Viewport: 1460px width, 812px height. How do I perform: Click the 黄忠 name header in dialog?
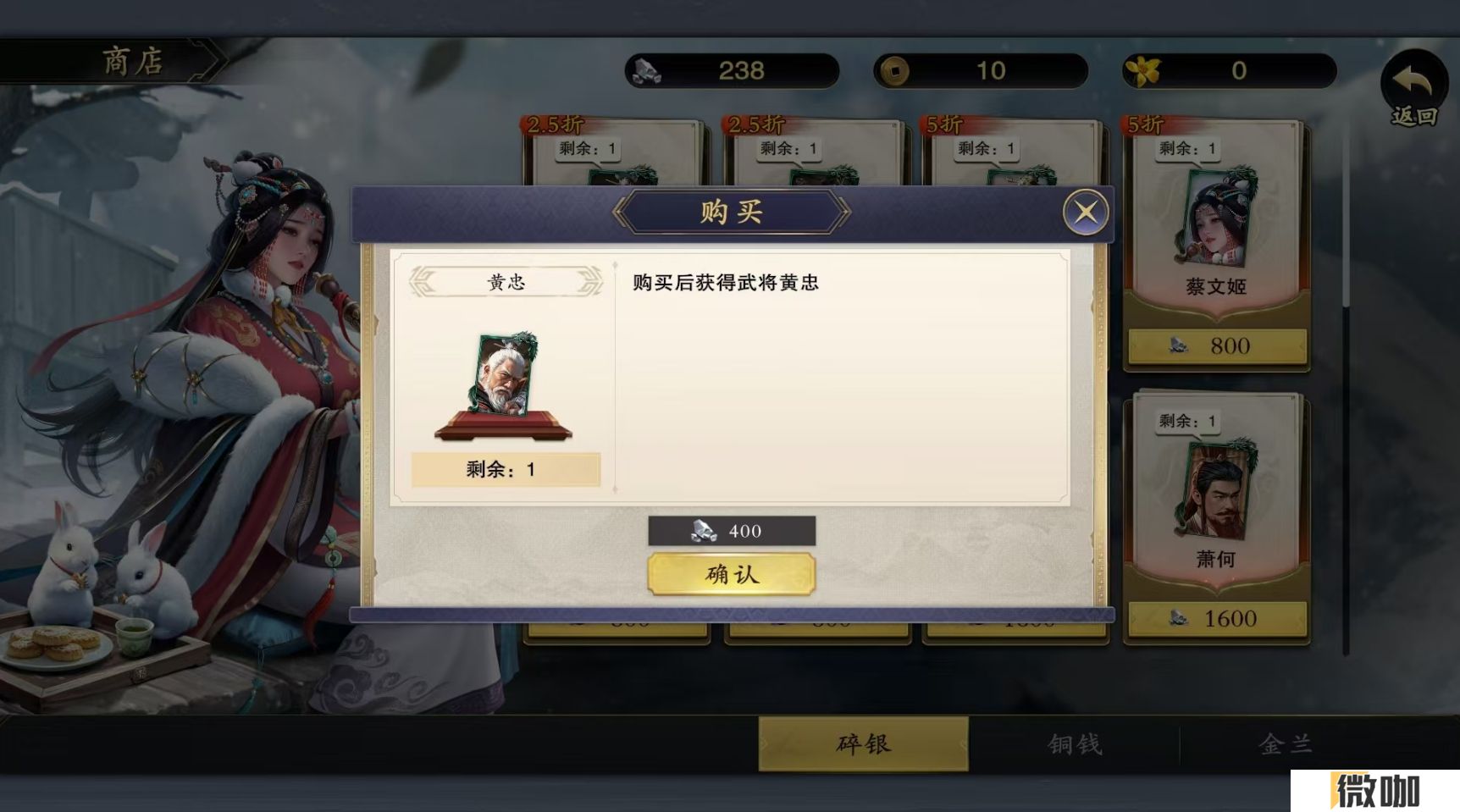[x=506, y=282]
